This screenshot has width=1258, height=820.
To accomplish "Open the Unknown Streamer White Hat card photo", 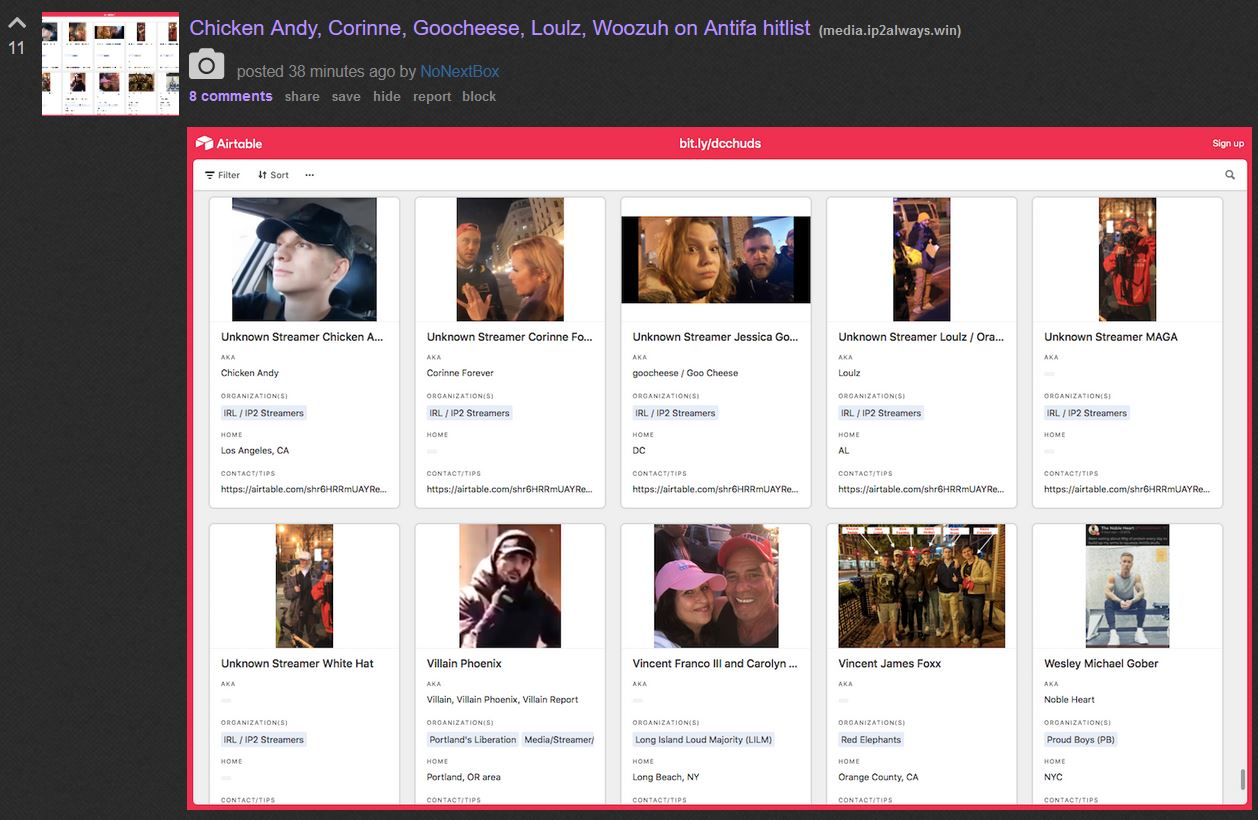I will click(x=304, y=586).
